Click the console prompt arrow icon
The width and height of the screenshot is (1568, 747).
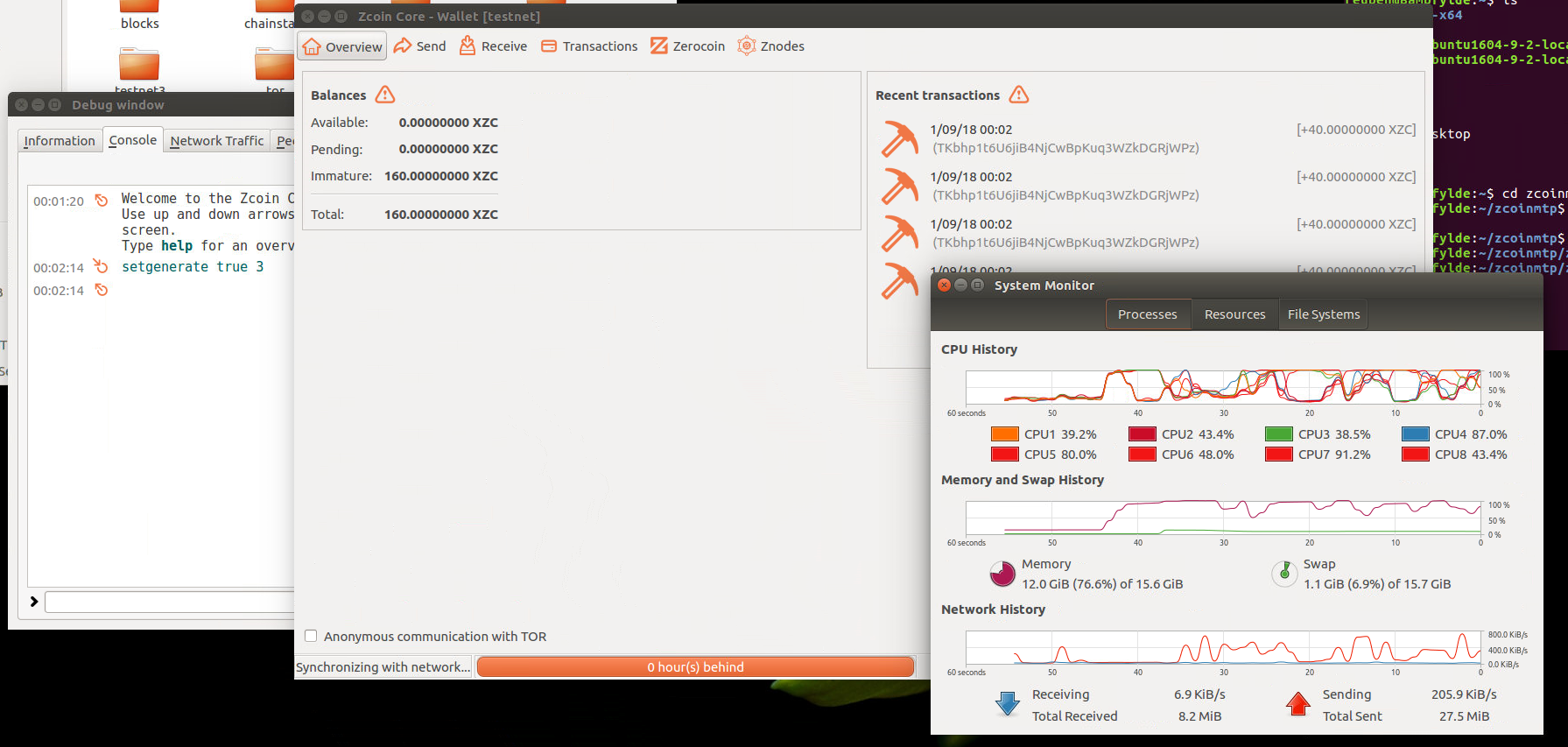(x=34, y=602)
